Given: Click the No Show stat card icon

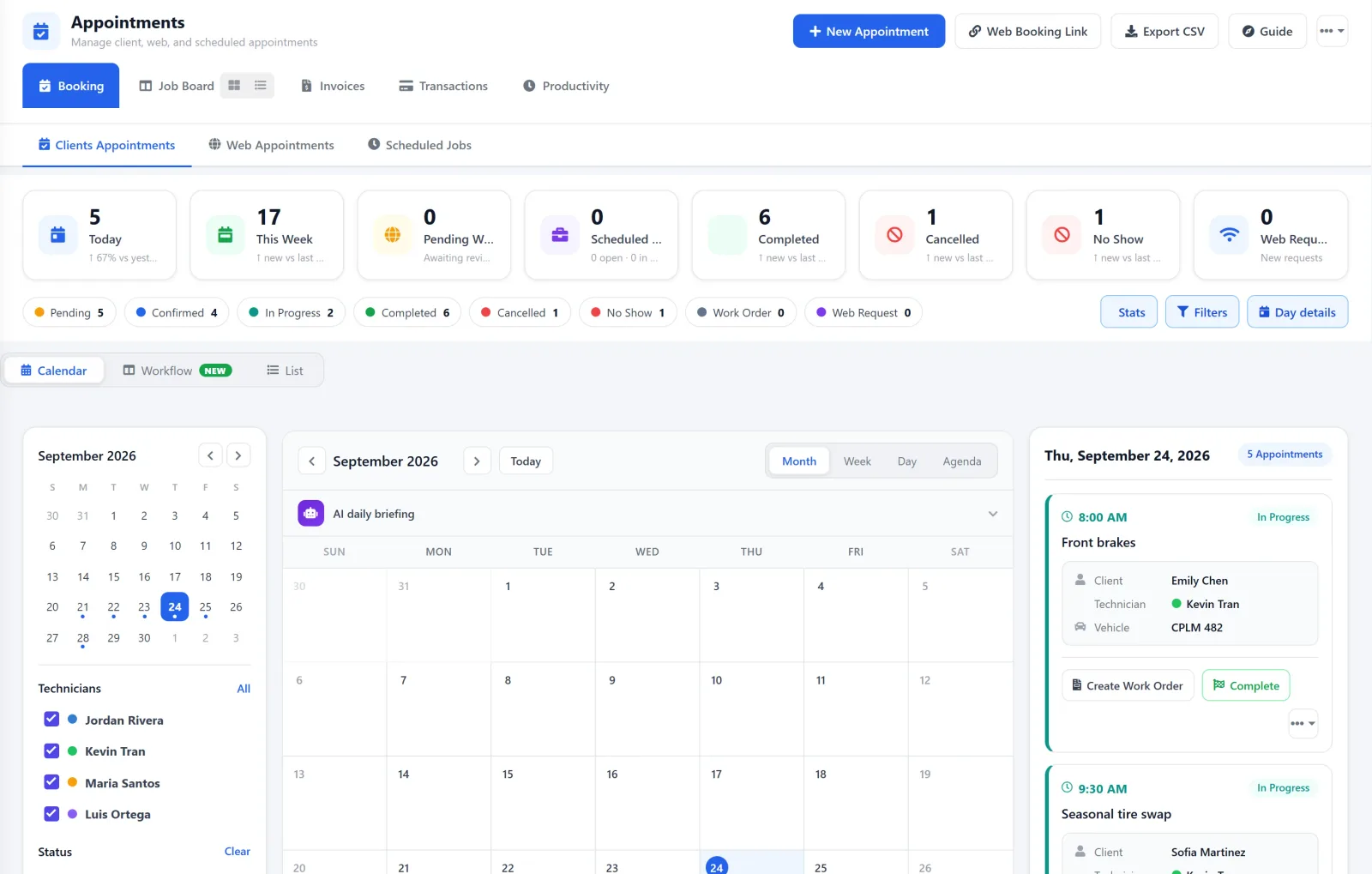Looking at the screenshot, I should pos(1062,235).
